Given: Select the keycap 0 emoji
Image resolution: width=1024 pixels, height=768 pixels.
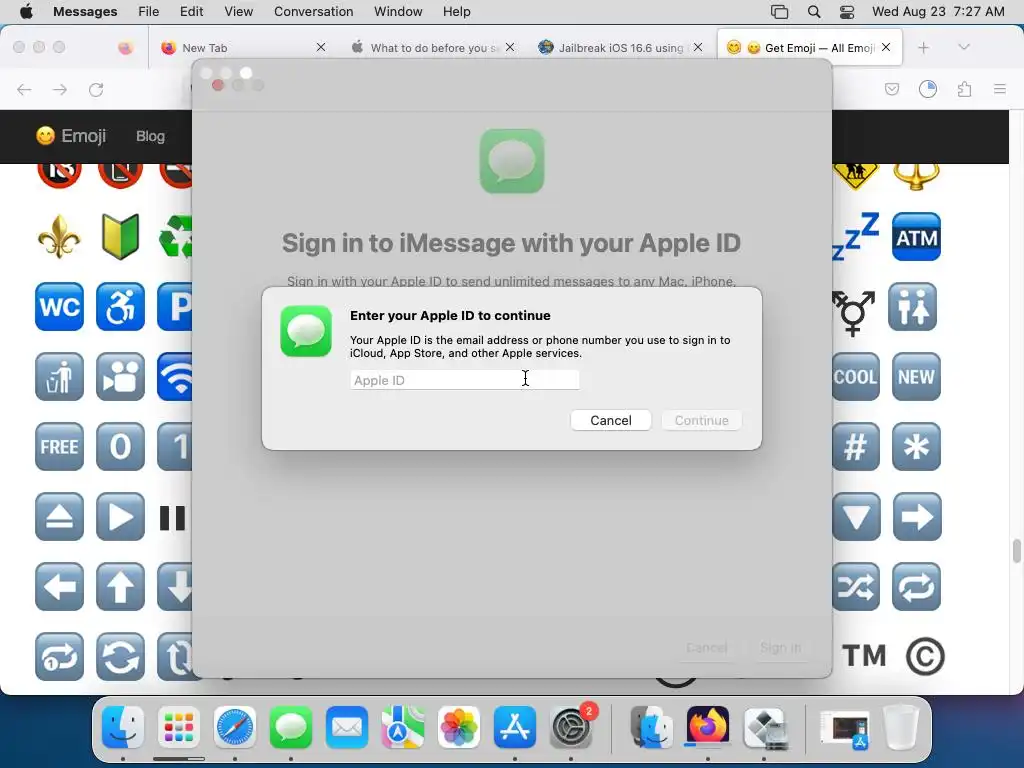Looking at the screenshot, I should point(120,447).
